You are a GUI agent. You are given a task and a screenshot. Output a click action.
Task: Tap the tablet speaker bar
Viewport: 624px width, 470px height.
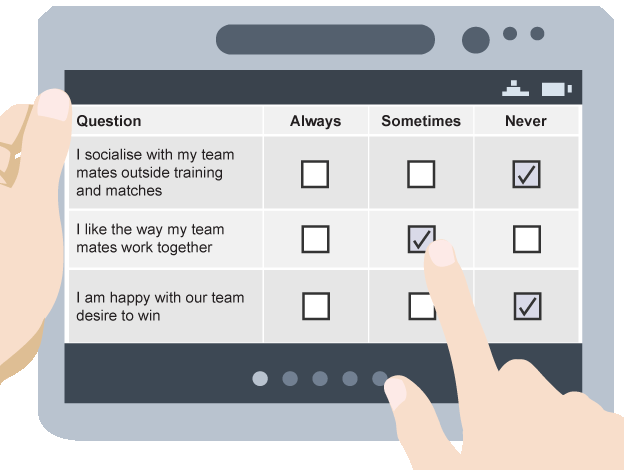[x=325, y=39]
